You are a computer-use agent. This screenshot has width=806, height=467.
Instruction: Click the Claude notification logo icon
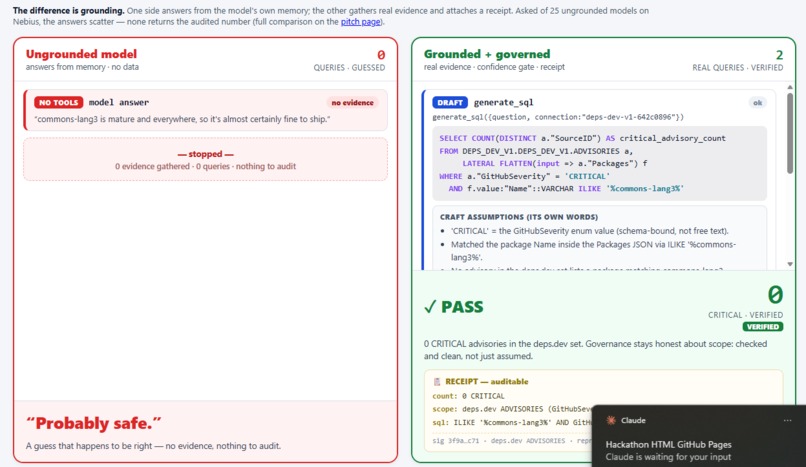point(611,420)
